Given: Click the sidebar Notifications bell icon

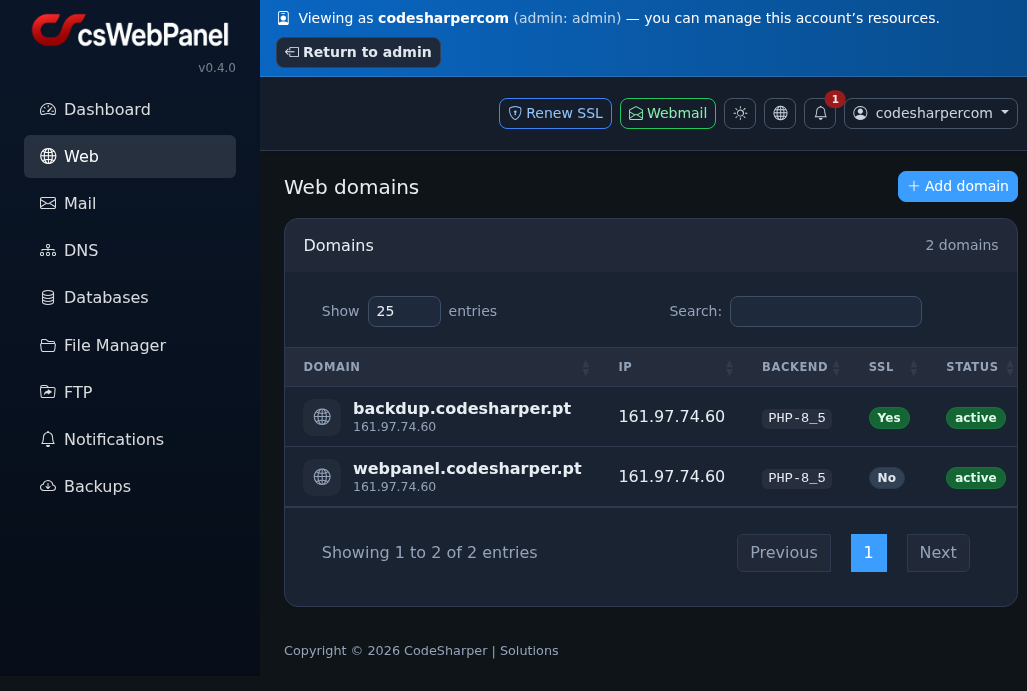Looking at the screenshot, I should coord(48,439).
